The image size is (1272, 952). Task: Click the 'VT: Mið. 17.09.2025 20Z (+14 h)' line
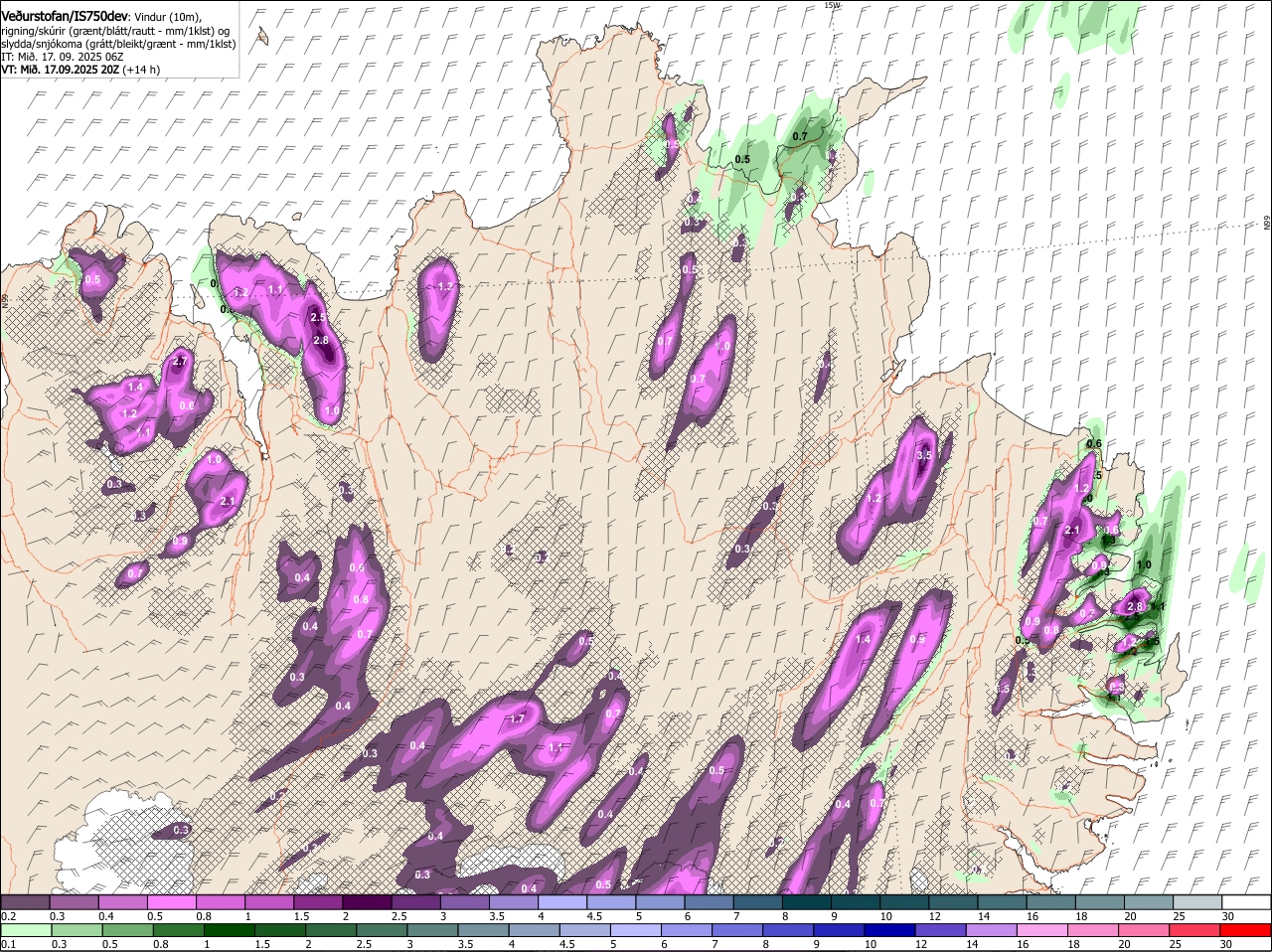coord(80,70)
